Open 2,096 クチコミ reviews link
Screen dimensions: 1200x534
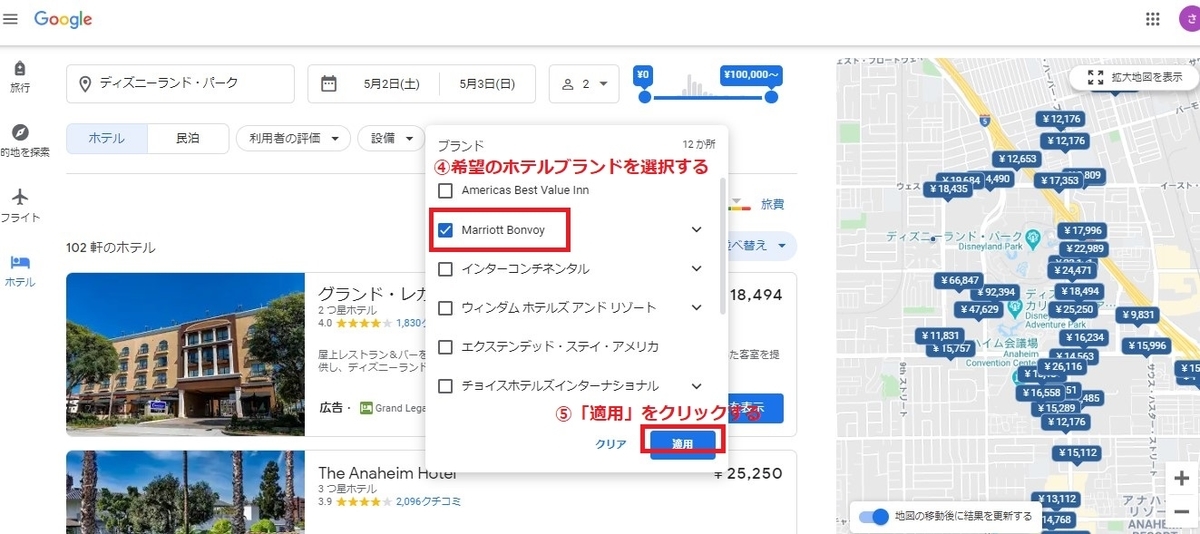point(428,502)
